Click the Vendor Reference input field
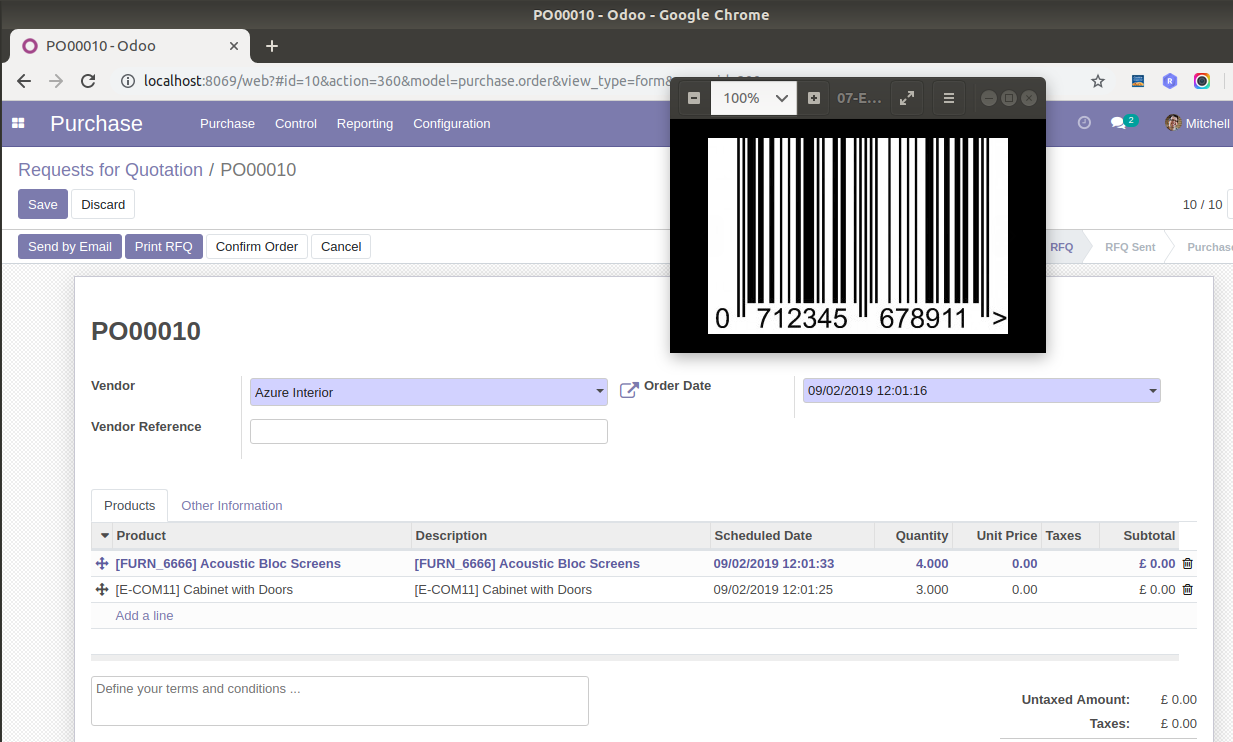Screen dimensions: 1233x742 [429, 431]
